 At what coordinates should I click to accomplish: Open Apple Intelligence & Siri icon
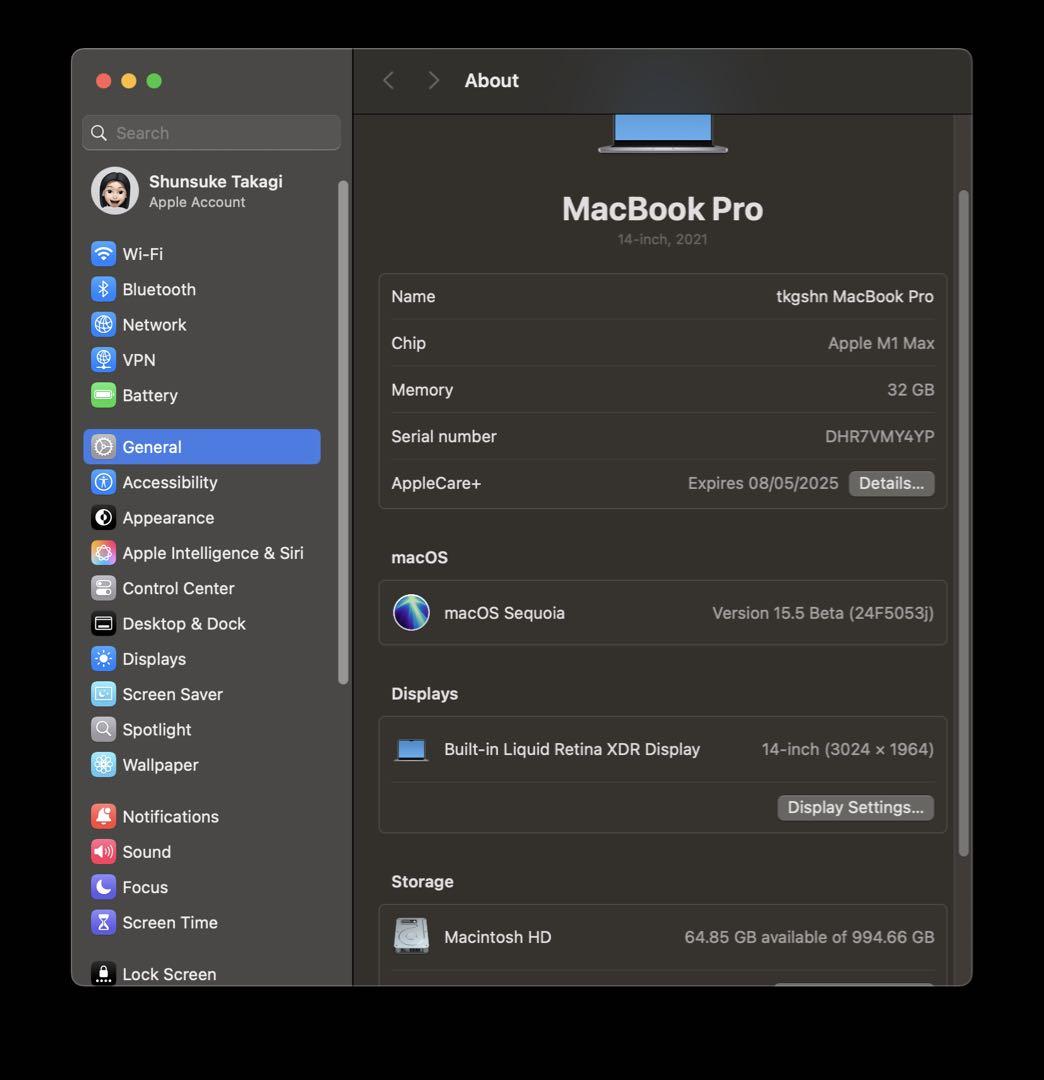tap(103, 553)
